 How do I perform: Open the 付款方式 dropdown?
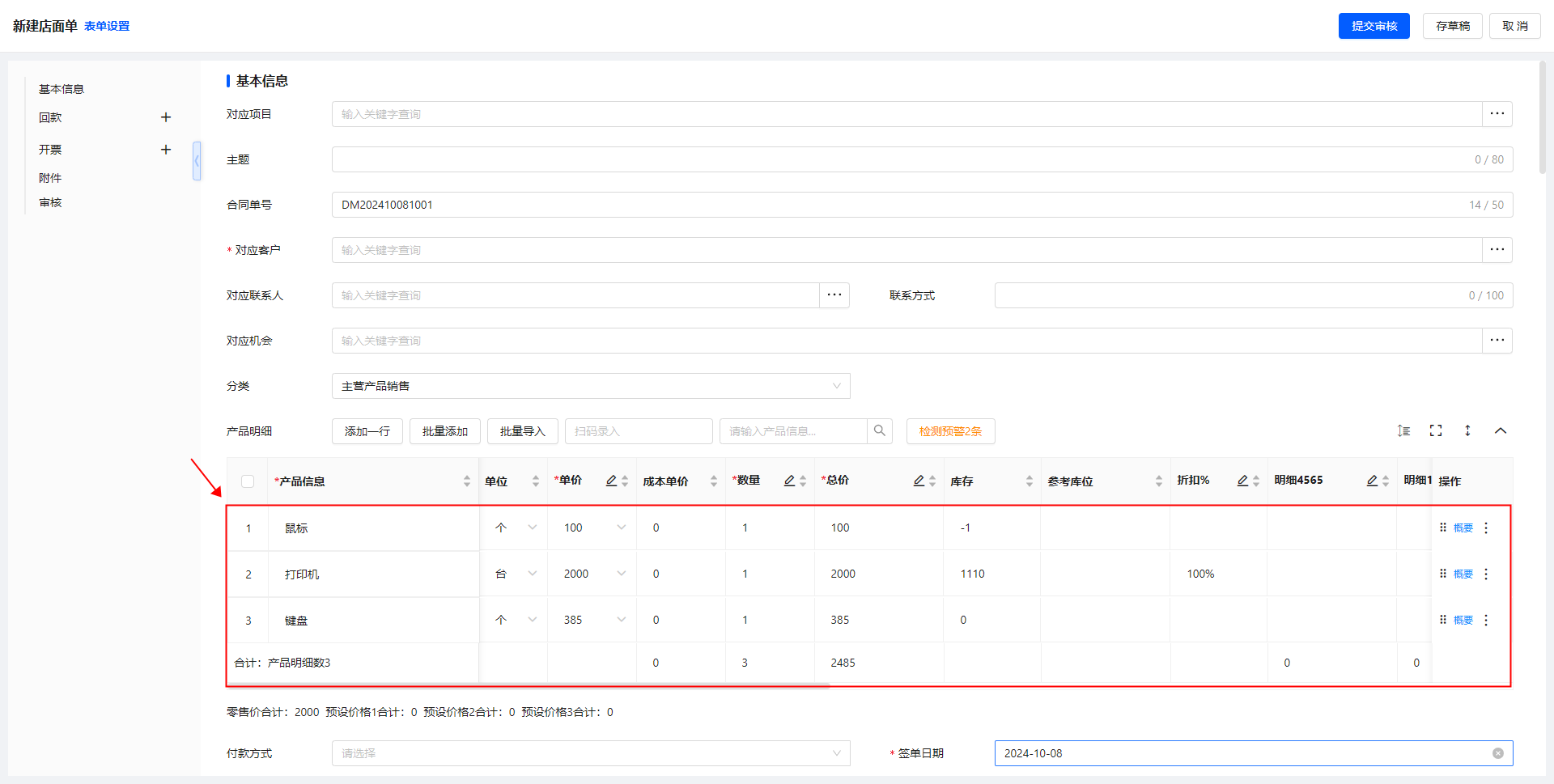591,753
